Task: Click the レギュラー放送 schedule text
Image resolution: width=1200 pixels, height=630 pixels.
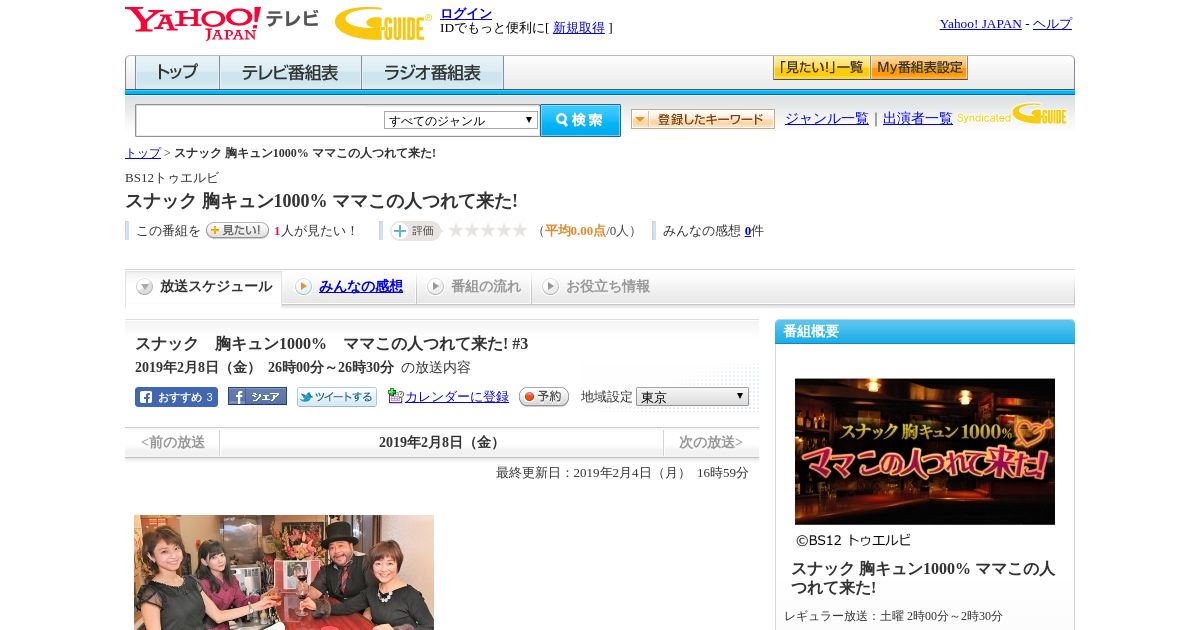Action: click(893, 616)
